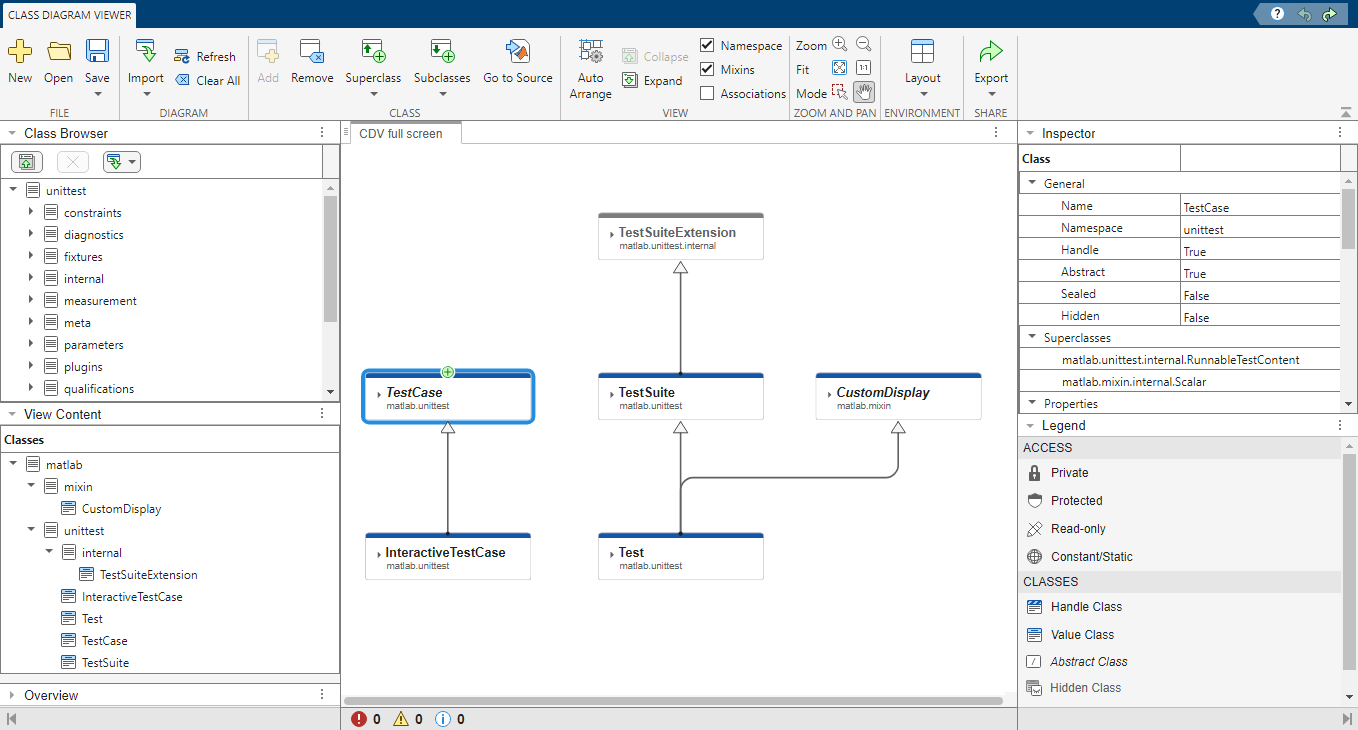Expand TestSuite class box details
This screenshot has width=1358, height=730.
[x=611, y=394]
